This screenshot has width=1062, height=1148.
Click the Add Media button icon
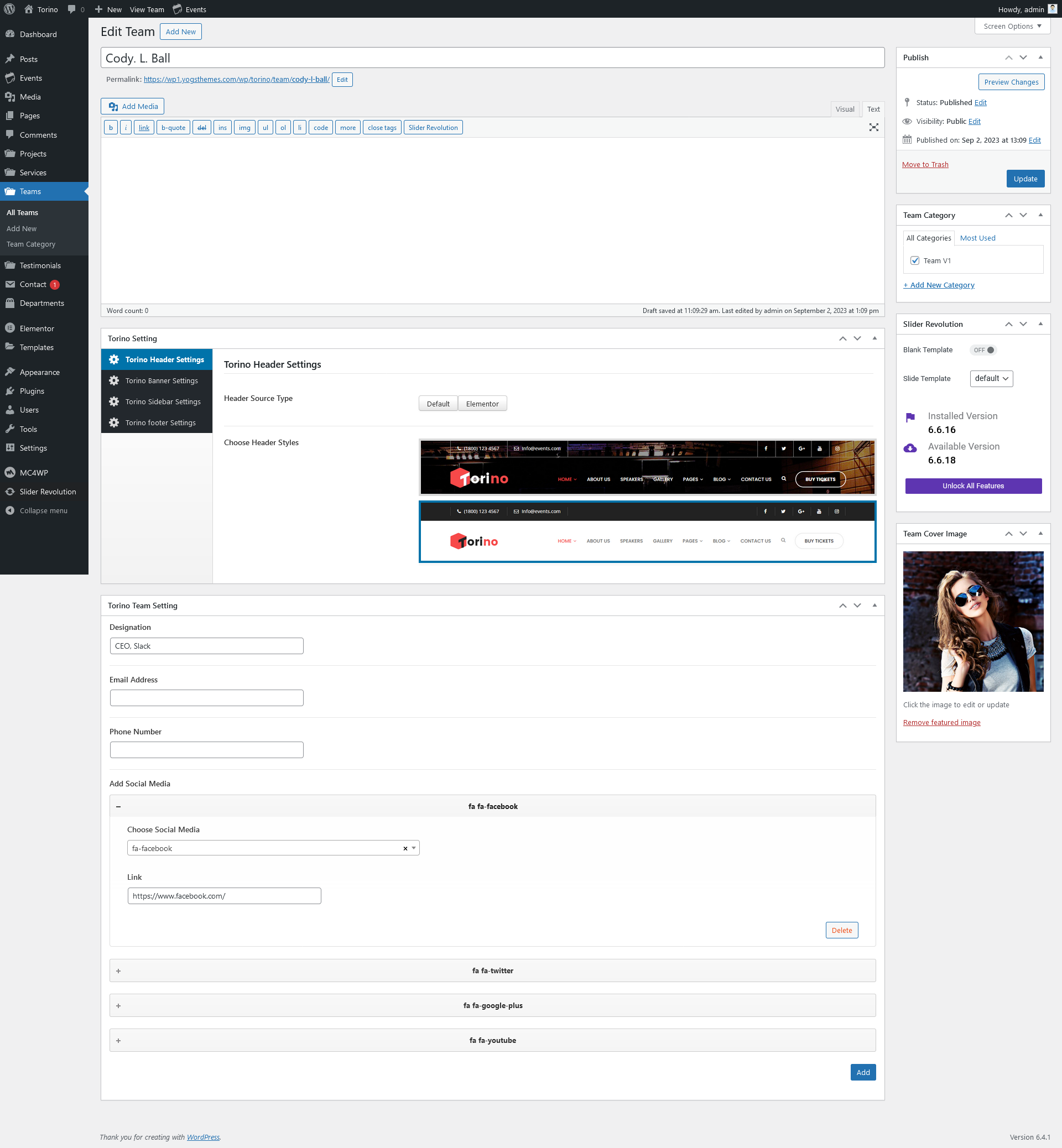click(x=113, y=106)
